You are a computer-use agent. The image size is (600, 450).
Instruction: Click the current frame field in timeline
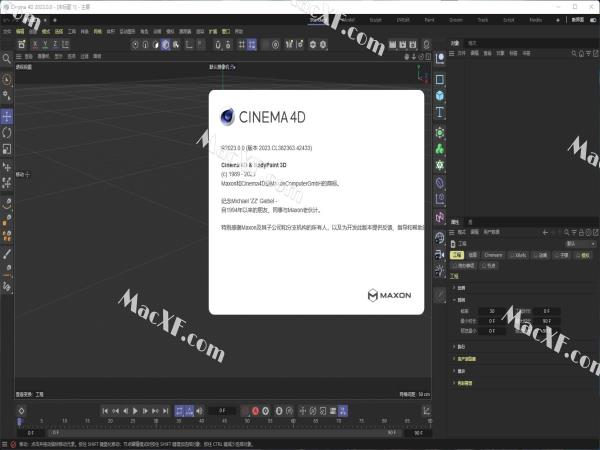coord(222,410)
